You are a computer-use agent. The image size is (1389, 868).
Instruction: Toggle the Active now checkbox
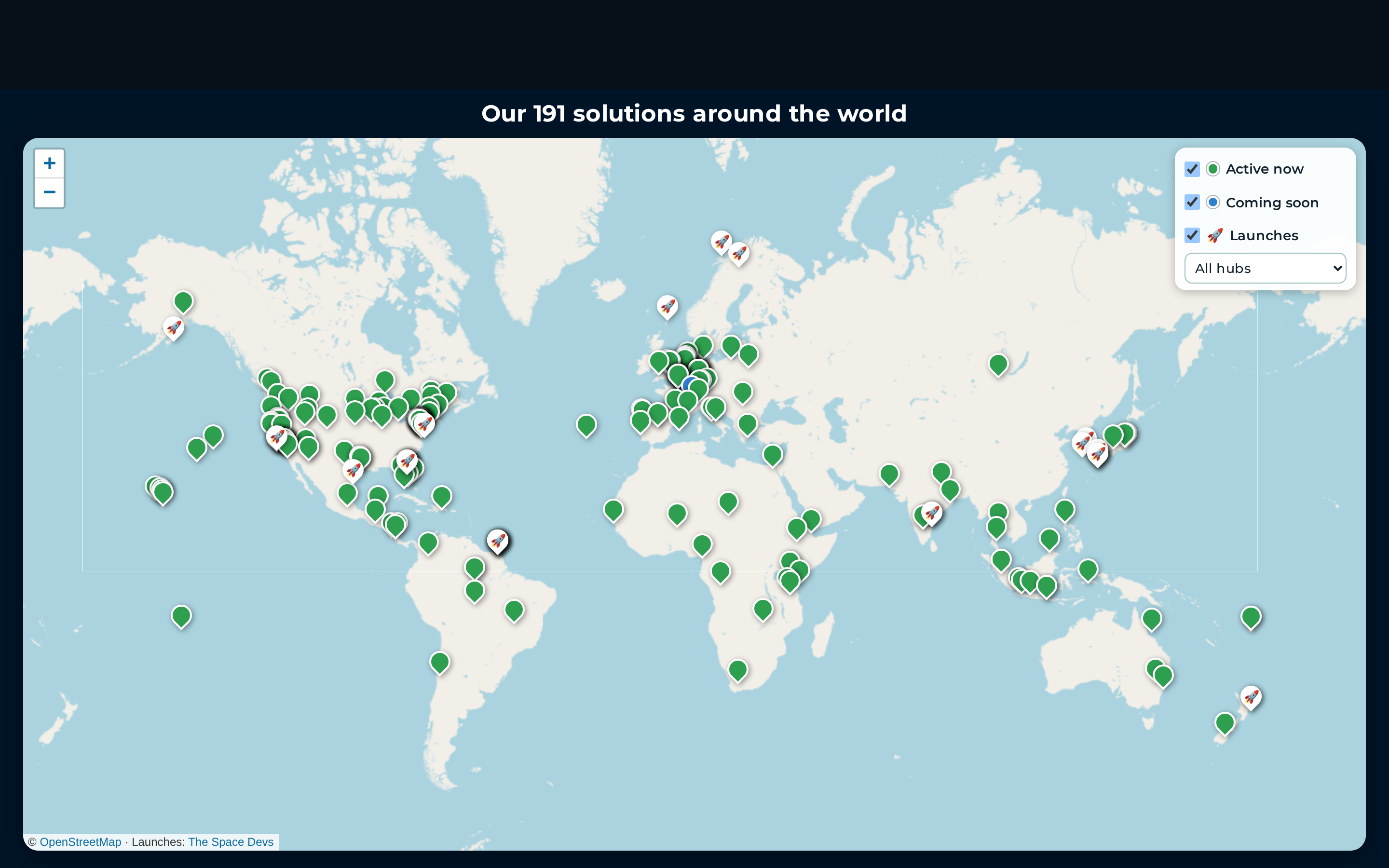[1192, 169]
